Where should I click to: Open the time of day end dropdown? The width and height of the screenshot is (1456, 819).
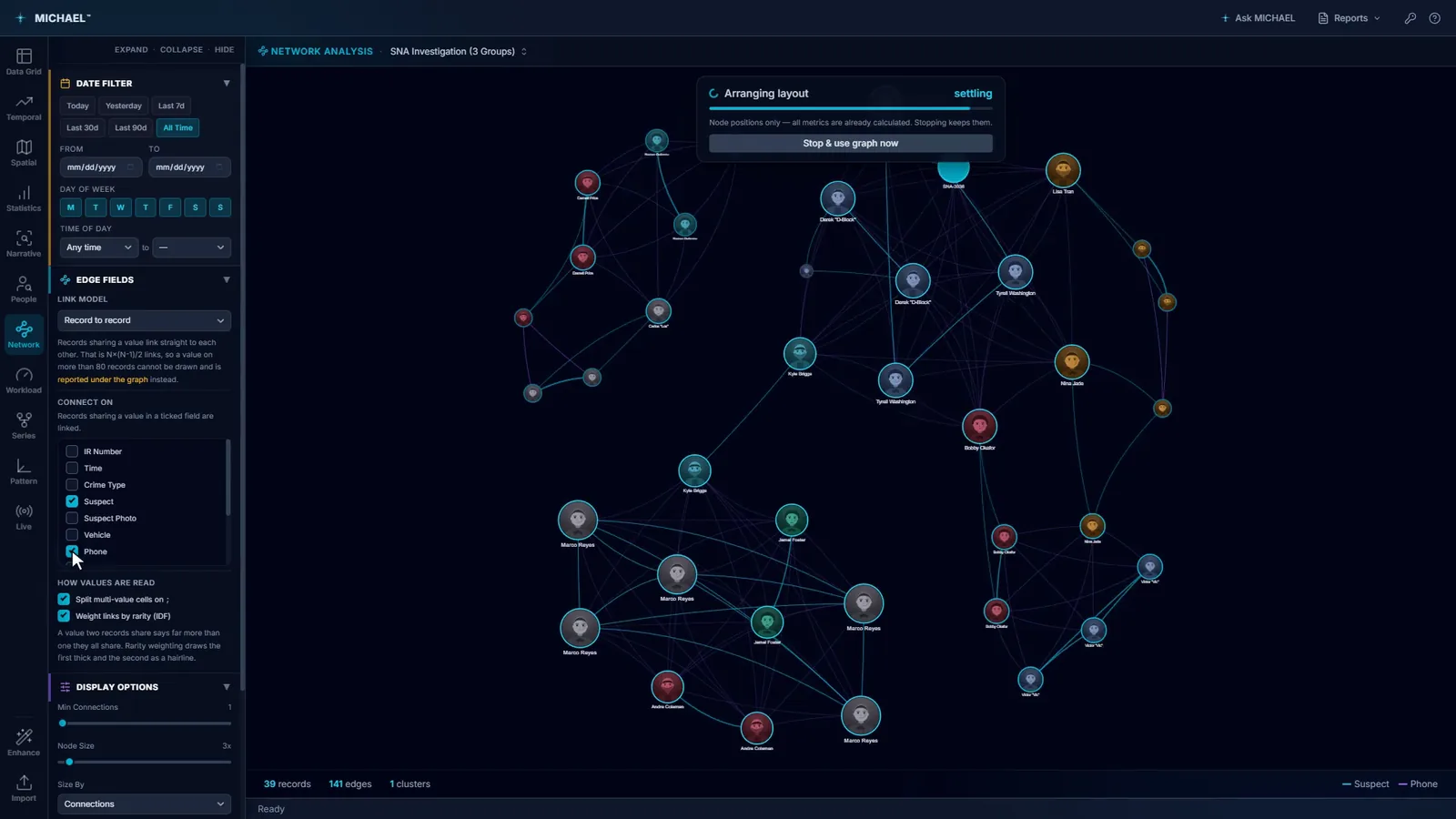tap(191, 248)
